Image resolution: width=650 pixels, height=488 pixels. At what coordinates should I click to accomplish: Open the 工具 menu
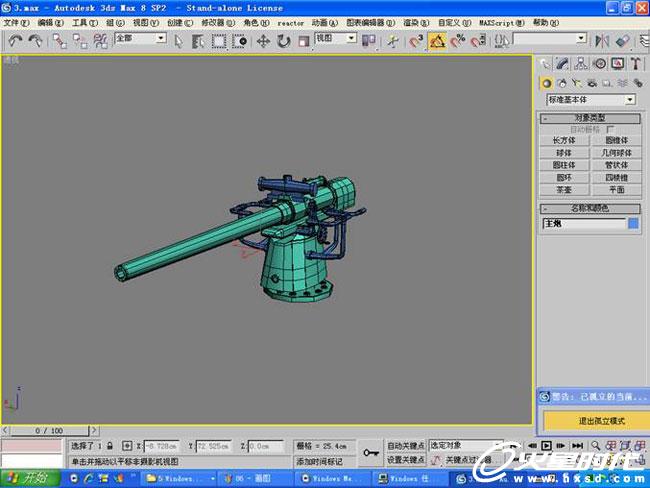(85, 22)
